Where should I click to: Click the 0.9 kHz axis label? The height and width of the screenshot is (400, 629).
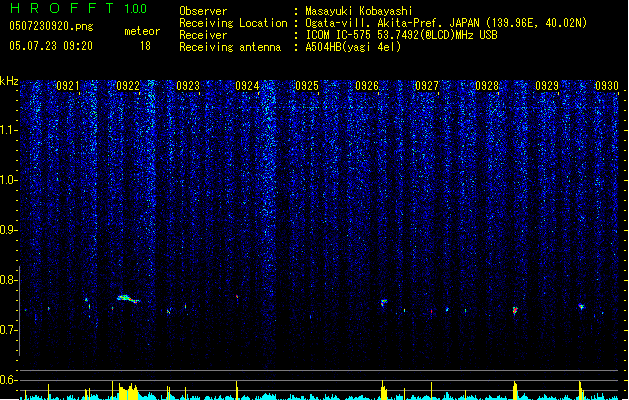click(9, 230)
